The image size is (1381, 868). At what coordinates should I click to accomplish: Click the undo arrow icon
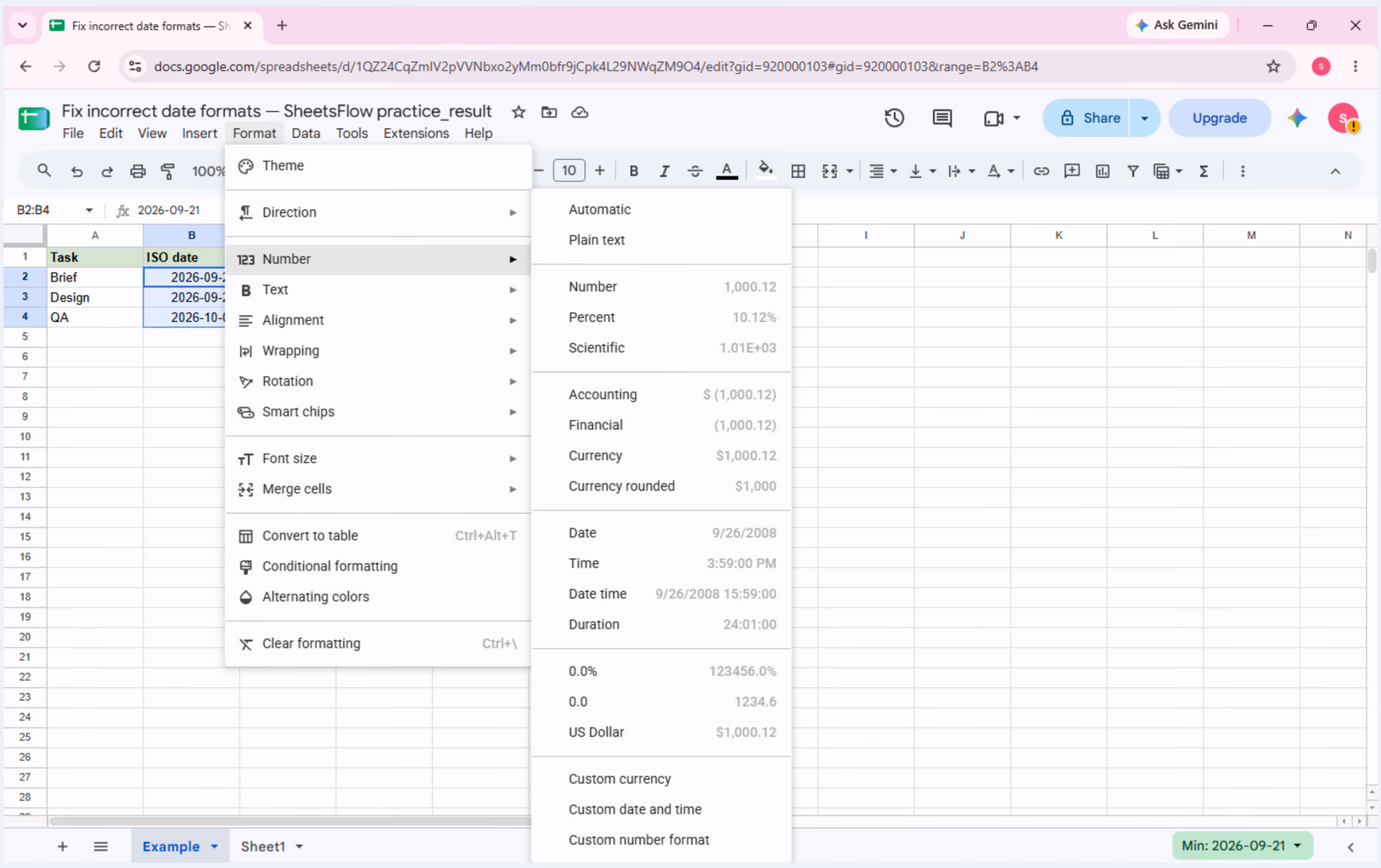(76, 171)
